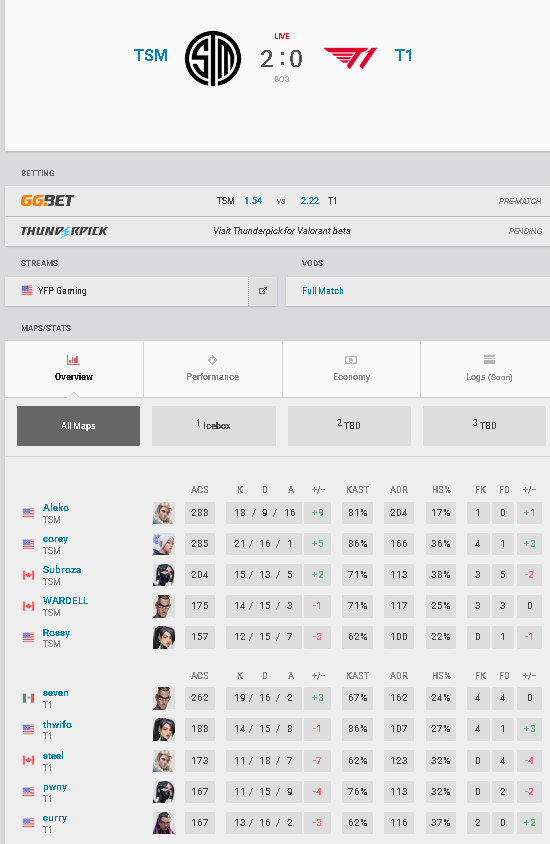Click pwny's agent portrait icon
The width and height of the screenshot is (550, 844).
(x=164, y=792)
